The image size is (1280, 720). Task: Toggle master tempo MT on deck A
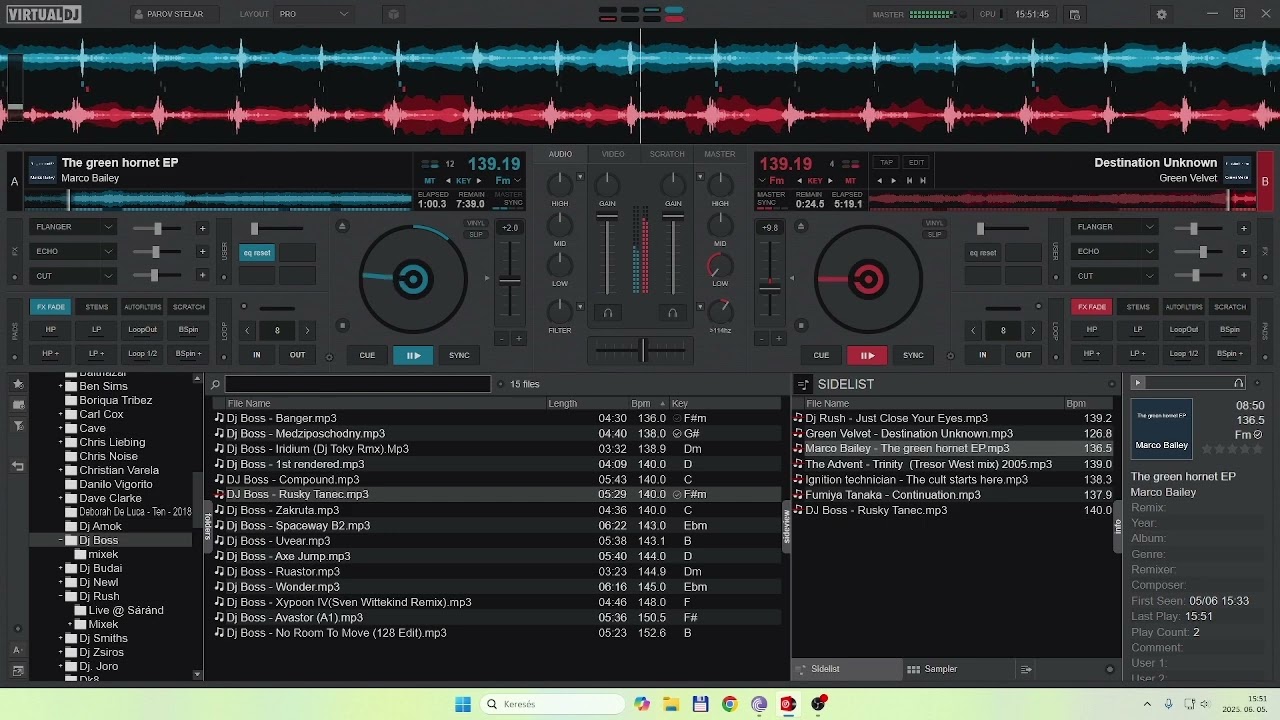pyautogui.click(x=428, y=181)
